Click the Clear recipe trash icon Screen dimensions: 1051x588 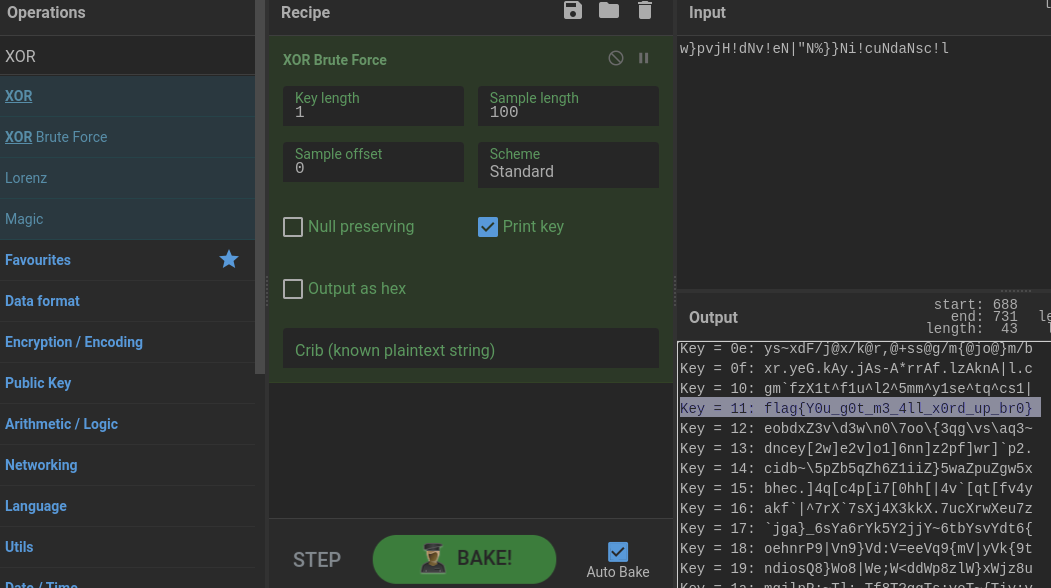pos(645,11)
